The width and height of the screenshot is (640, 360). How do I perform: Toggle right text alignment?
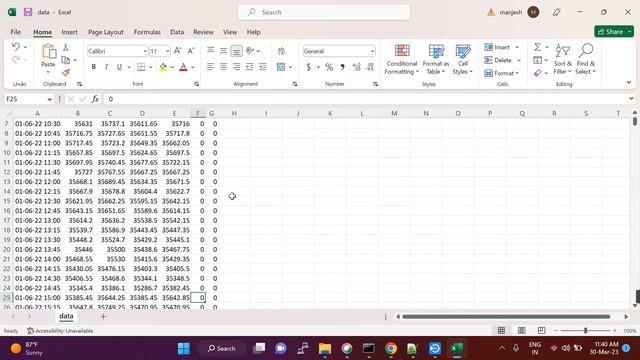(236, 67)
